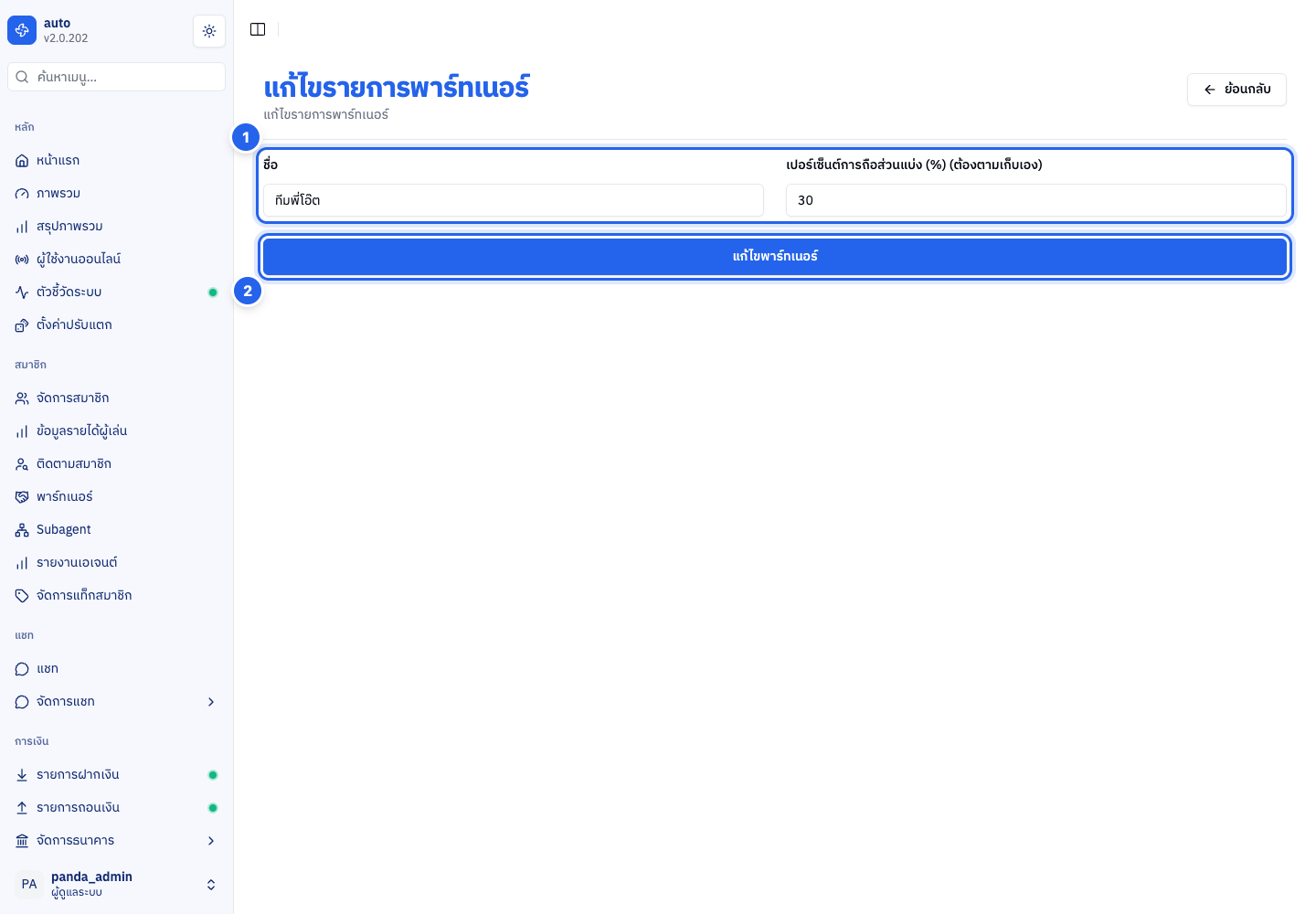Open the panda_admin account switcher chevrons

211,885
